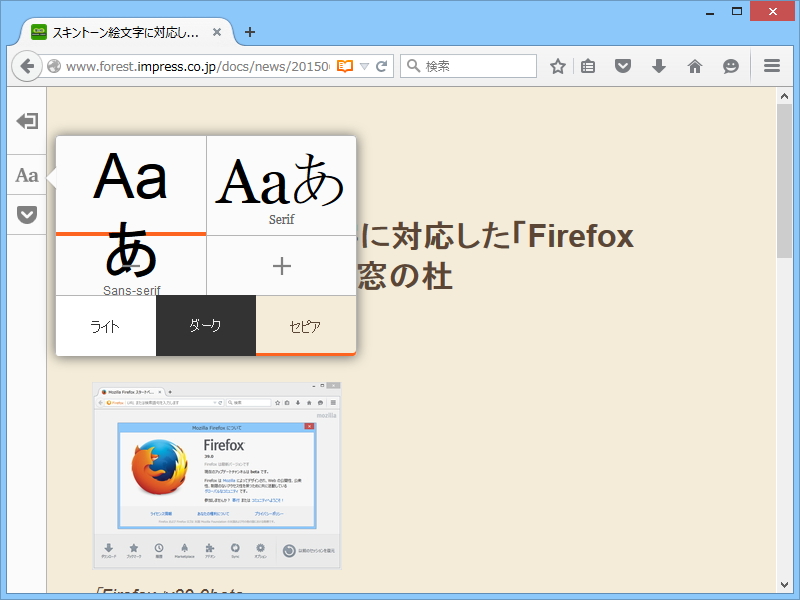Choose the セピア sepia theme
This screenshot has width=800, height=600.
pos(306,326)
